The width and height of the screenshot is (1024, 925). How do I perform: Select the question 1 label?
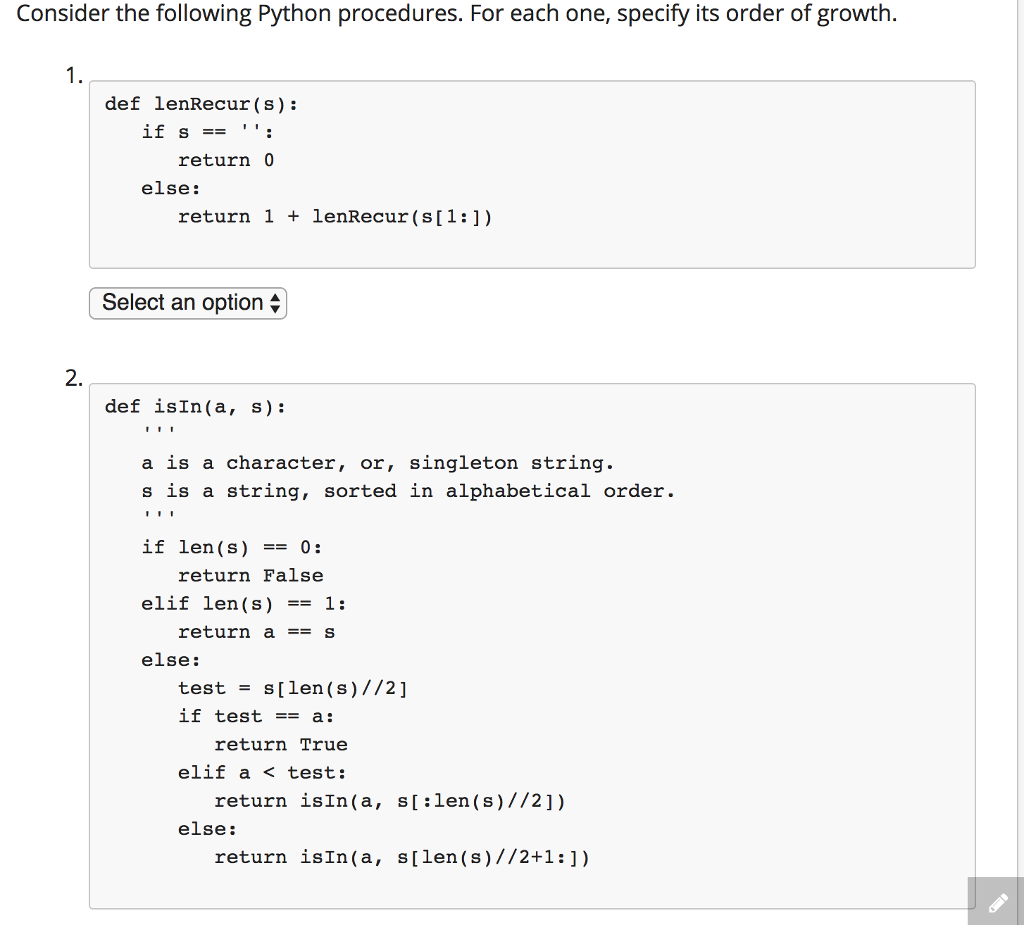[71, 74]
